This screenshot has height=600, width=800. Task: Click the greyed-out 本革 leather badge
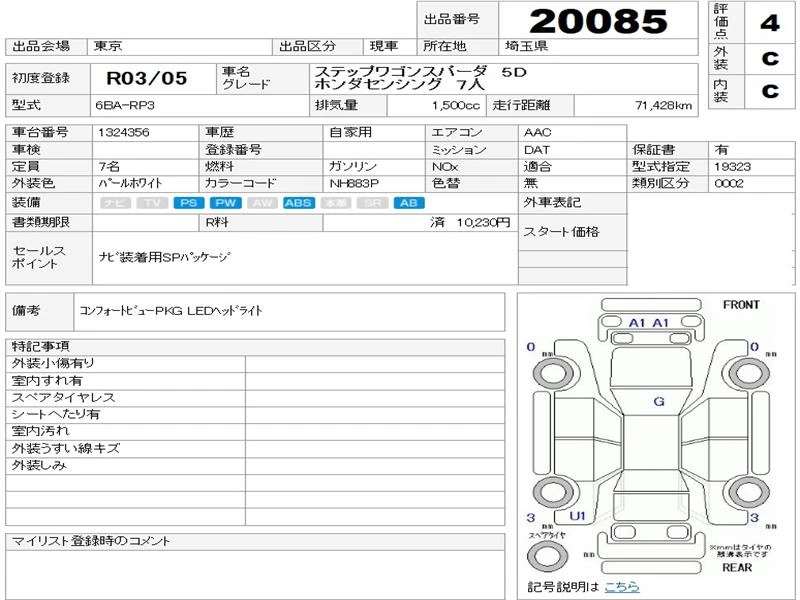click(x=335, y=203)
